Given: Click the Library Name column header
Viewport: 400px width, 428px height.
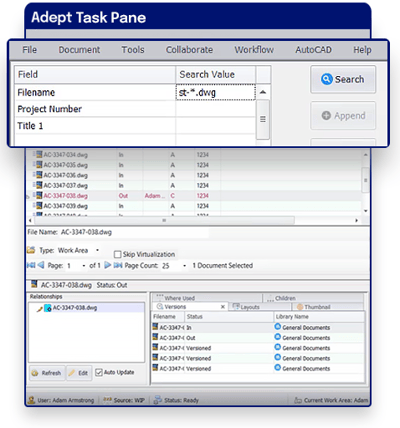Looking at the screenshot, I should pos(319,317).
